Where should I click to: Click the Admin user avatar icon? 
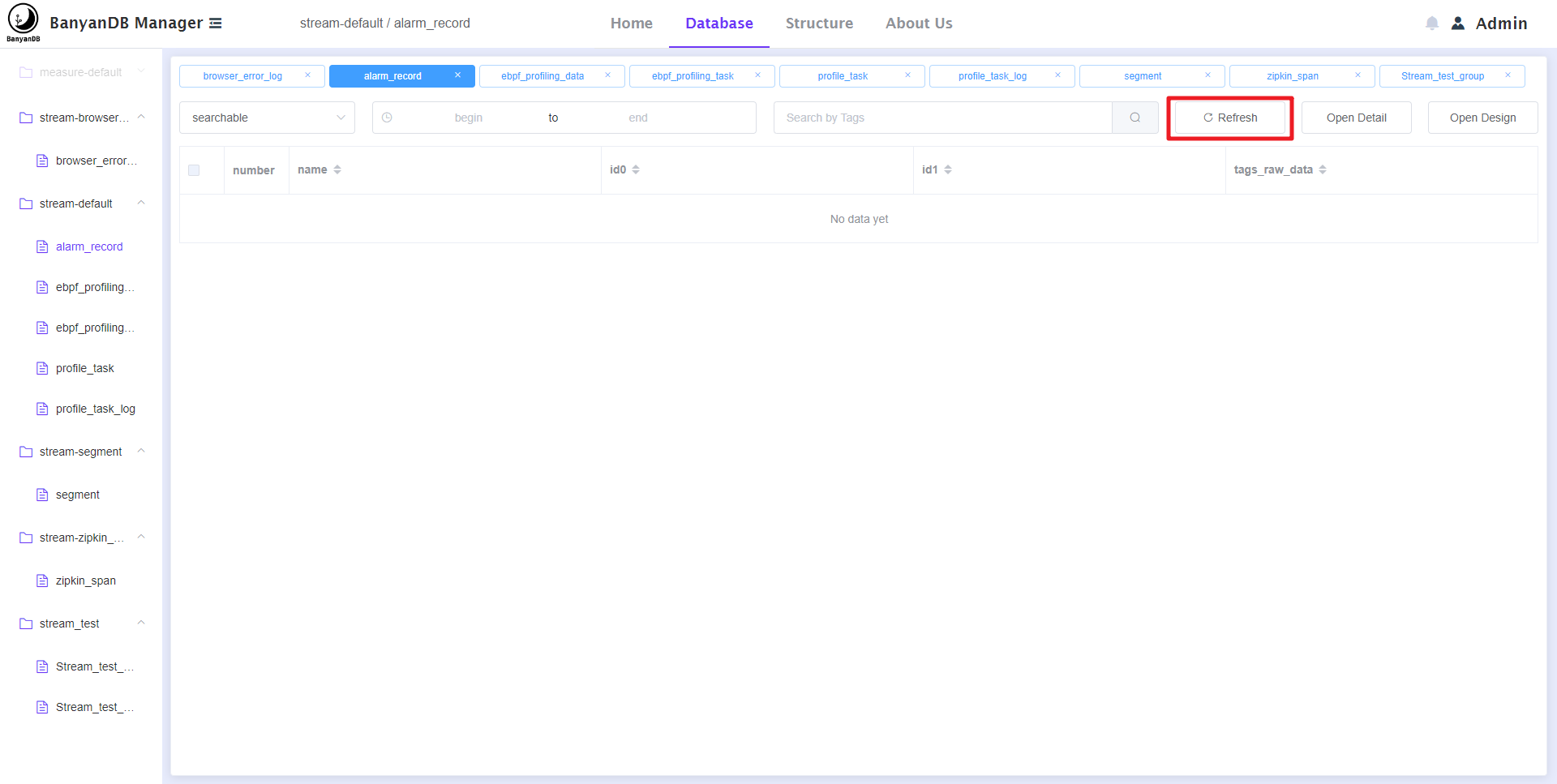tap(1458, 24)
